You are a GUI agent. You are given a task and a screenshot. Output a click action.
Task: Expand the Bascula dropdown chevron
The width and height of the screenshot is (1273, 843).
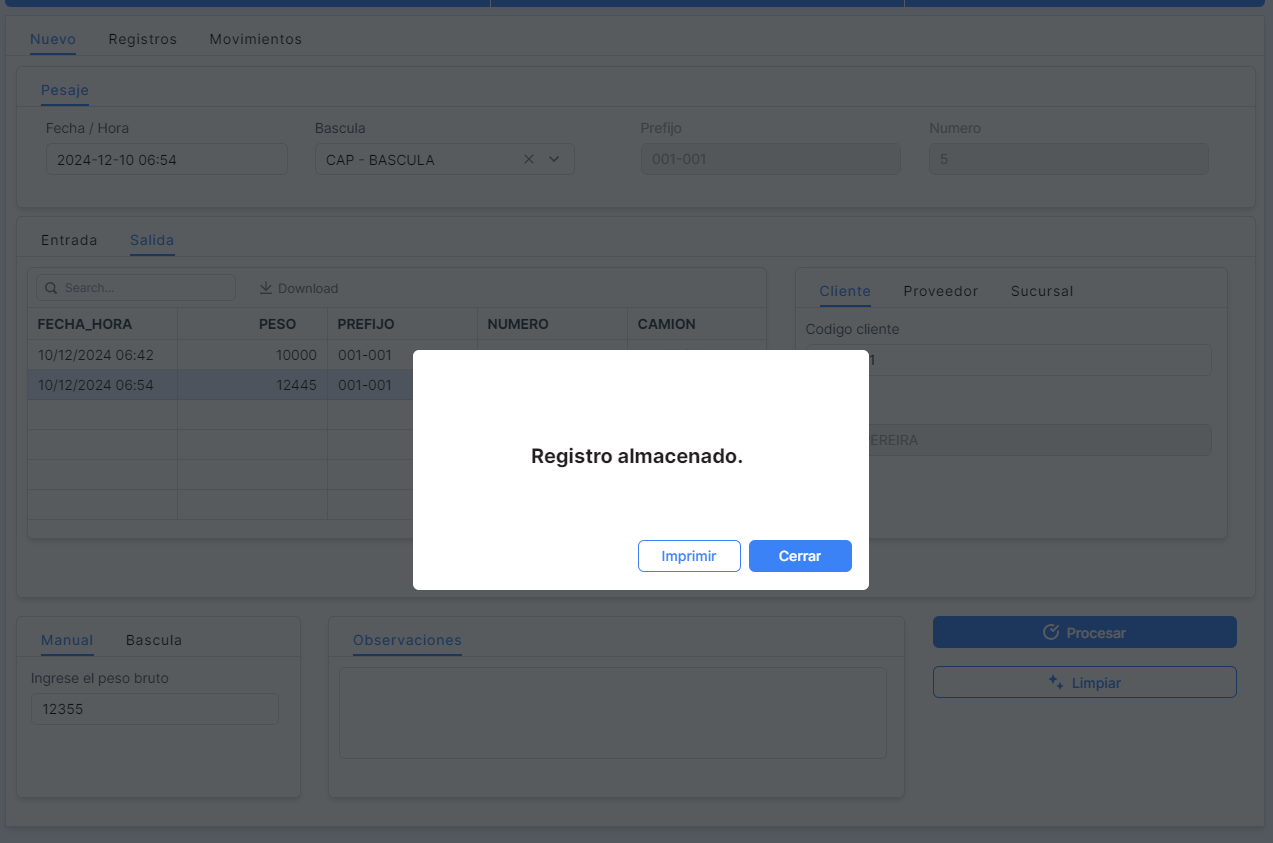pyautogui.click(x=554, y=159)
